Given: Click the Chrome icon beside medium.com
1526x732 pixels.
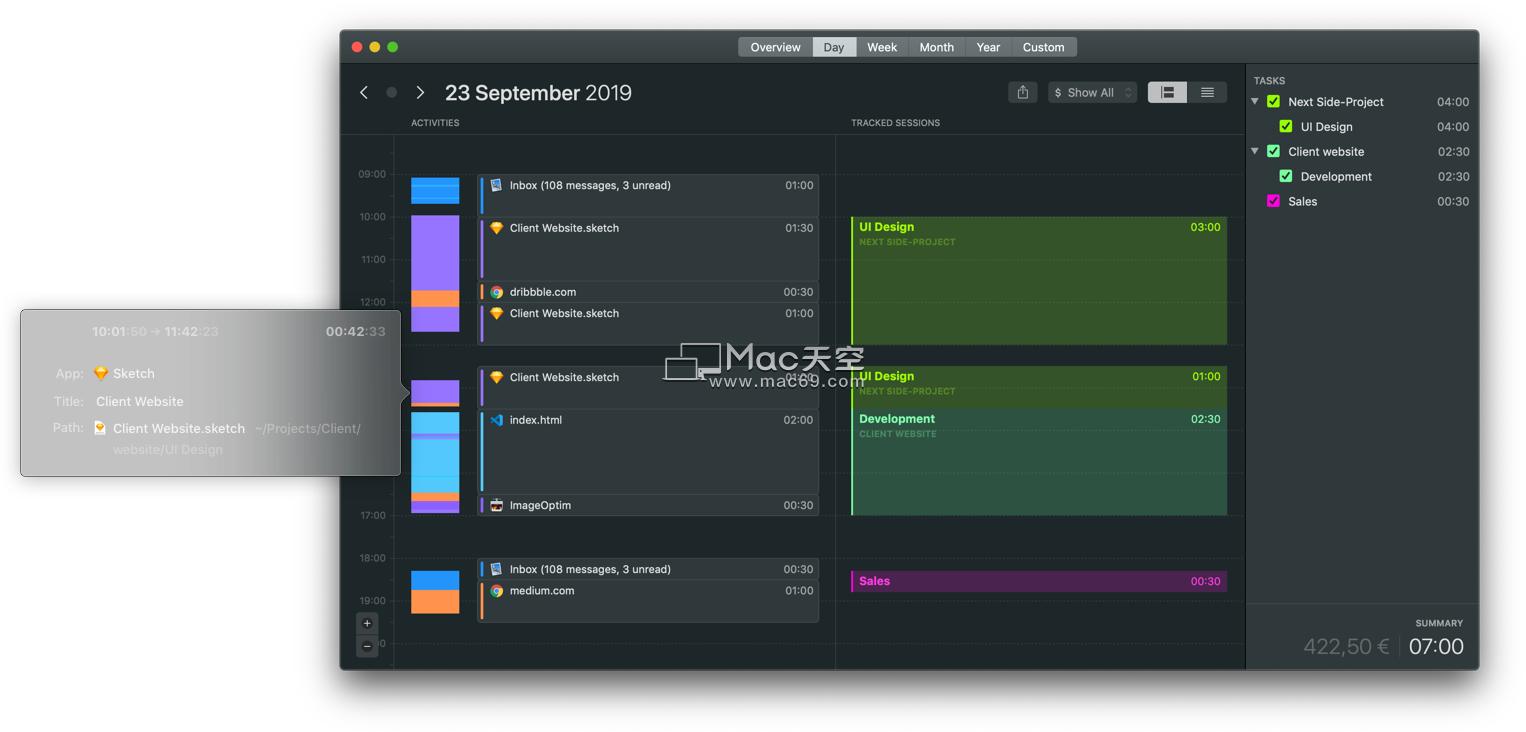Looking at the screenshot, I should (496, 591).
